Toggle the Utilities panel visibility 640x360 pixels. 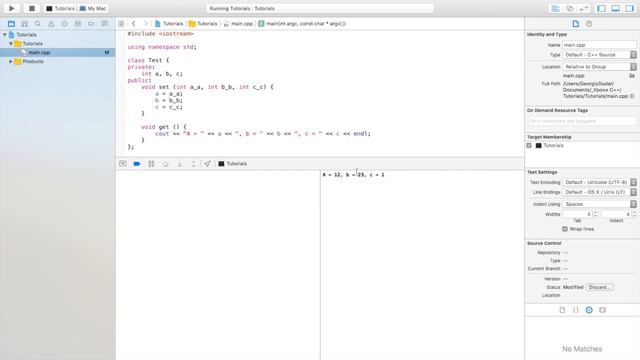(x=630, y=8)
